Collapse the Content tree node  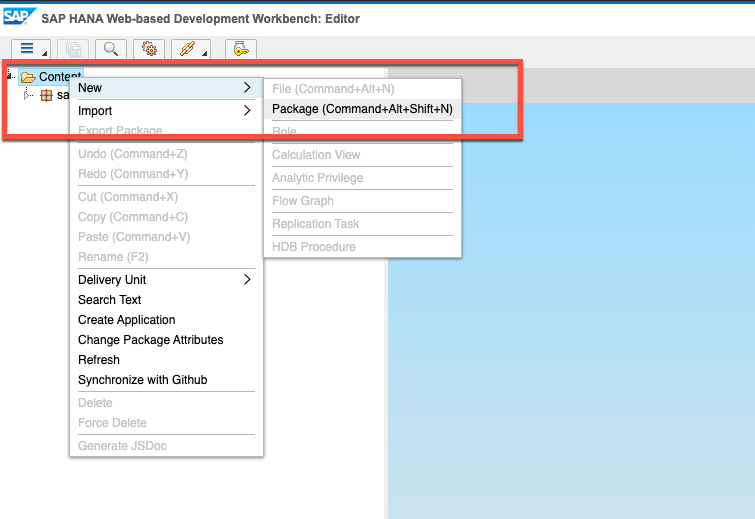click(x=10, y=75)
